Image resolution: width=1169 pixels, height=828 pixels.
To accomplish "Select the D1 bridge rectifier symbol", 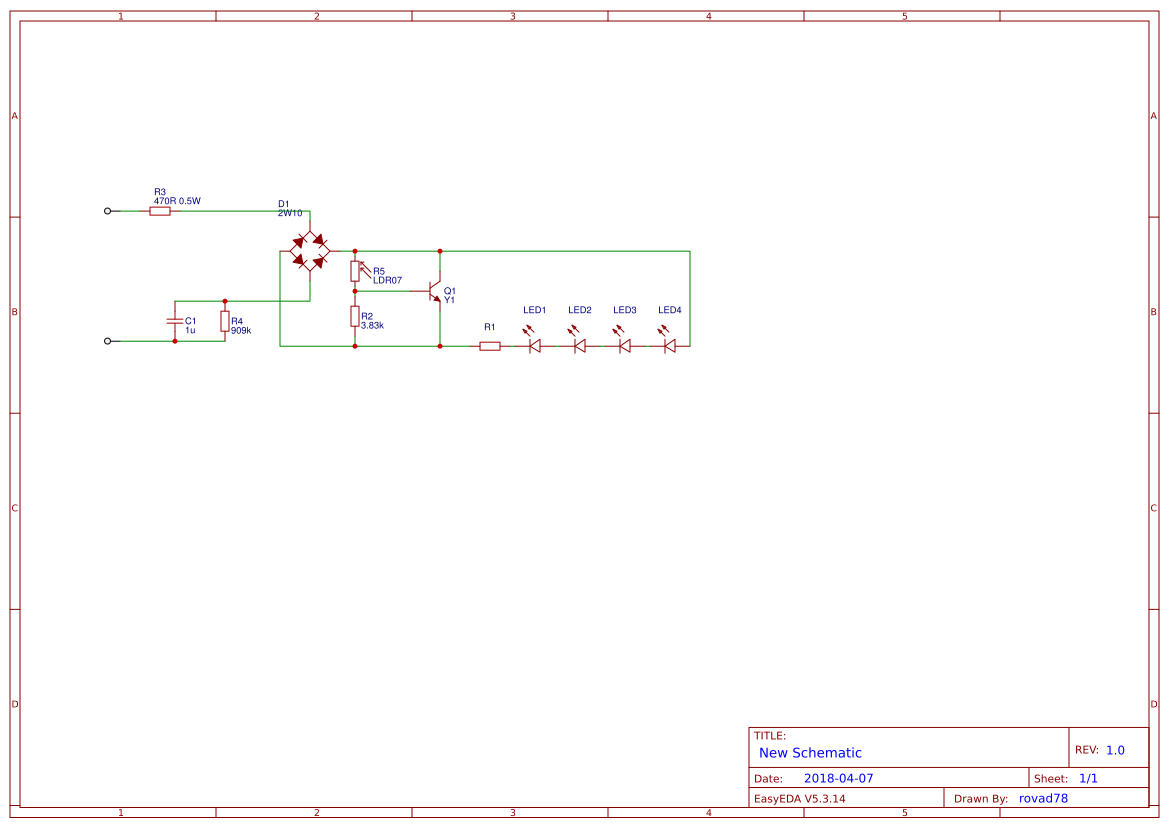I will coord(309,251).
